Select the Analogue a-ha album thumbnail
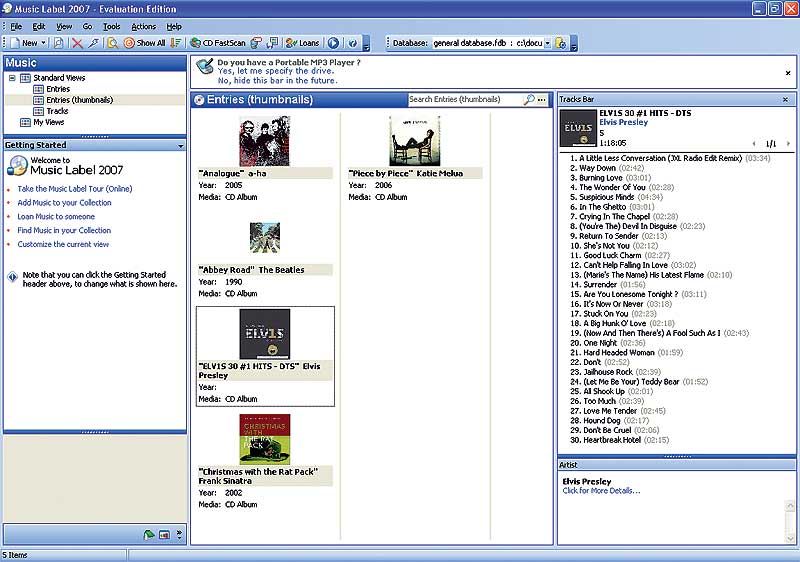 pyautogui.click(x=265, y=141)
